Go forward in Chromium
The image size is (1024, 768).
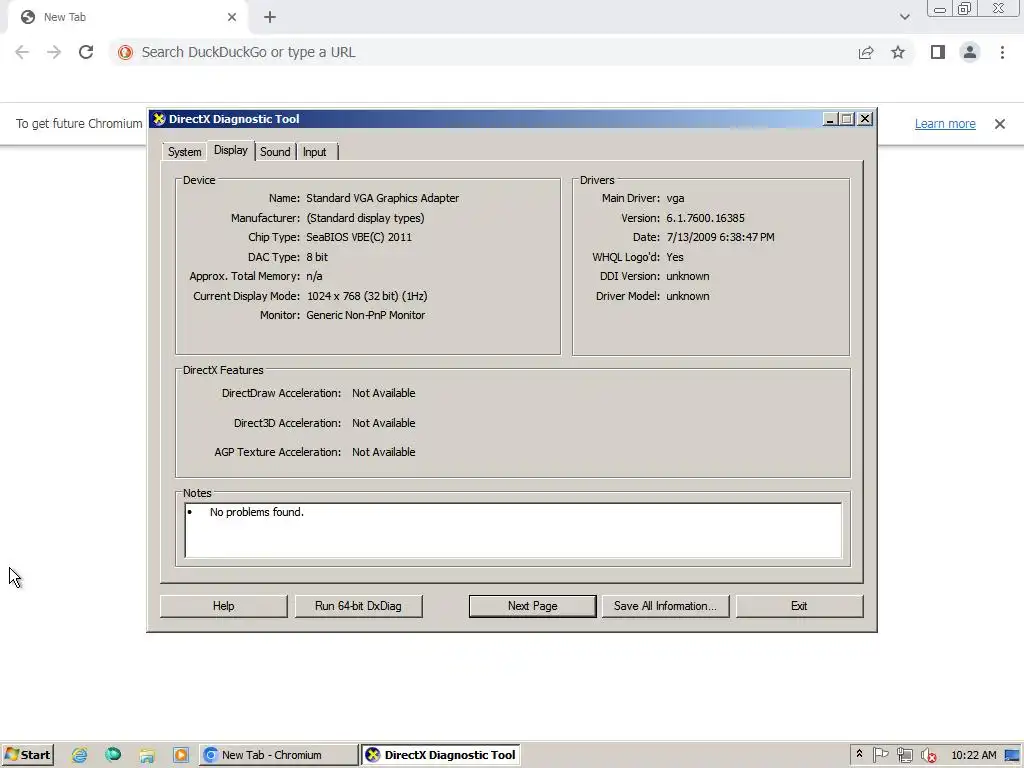pyautogui.click(x=54, y=52)
